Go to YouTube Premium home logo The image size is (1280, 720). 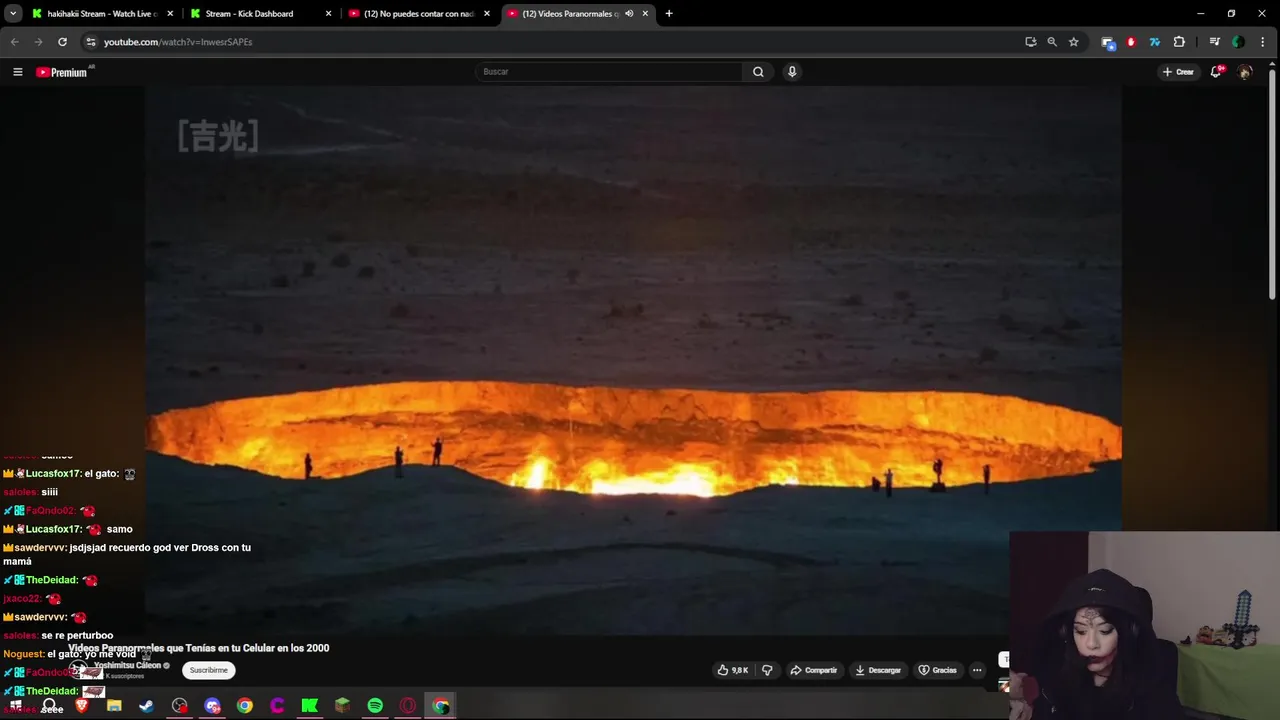(63, 72)
